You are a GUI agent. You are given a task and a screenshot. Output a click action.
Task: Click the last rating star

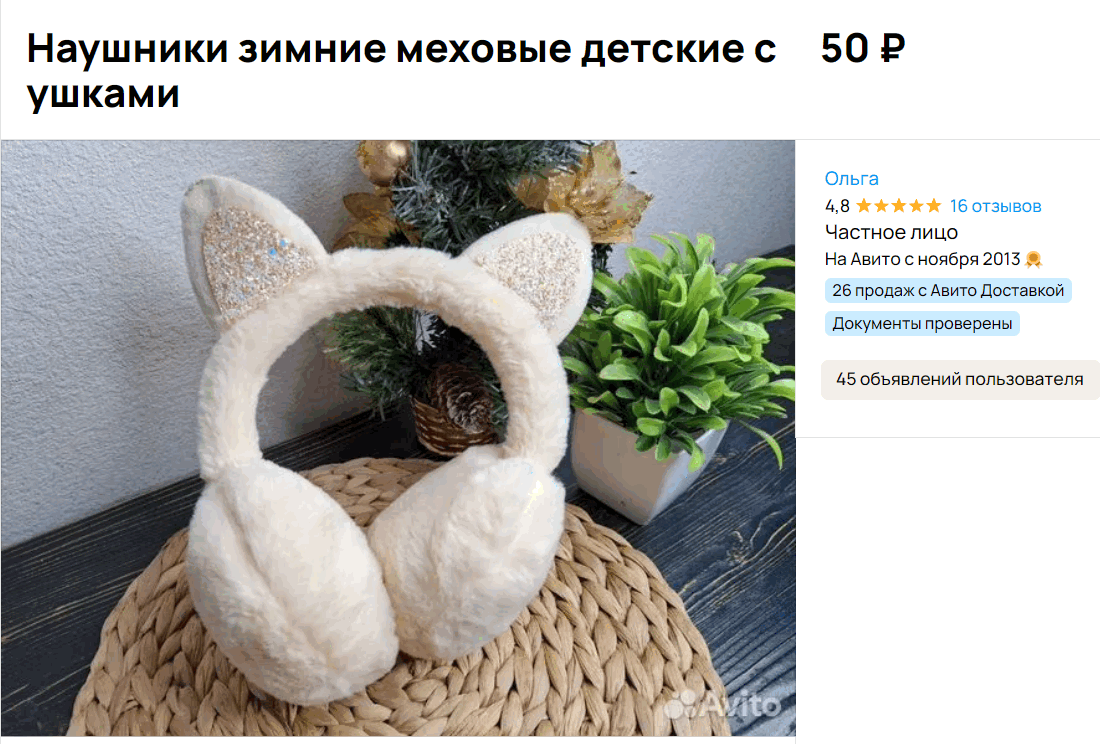coord(934,205)
